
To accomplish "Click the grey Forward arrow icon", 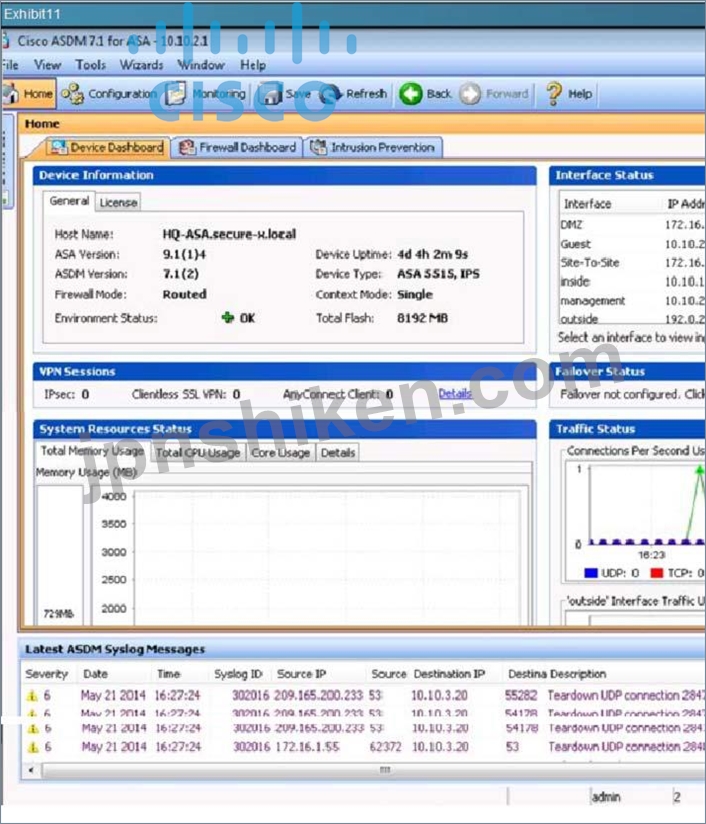I will point(470,94).
